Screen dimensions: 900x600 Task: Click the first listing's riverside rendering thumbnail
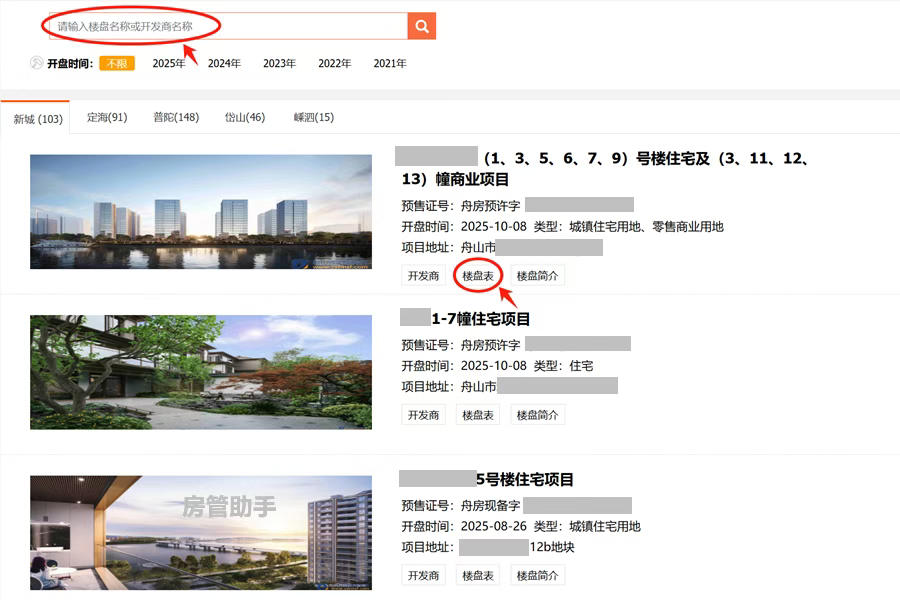coord(200,212)
